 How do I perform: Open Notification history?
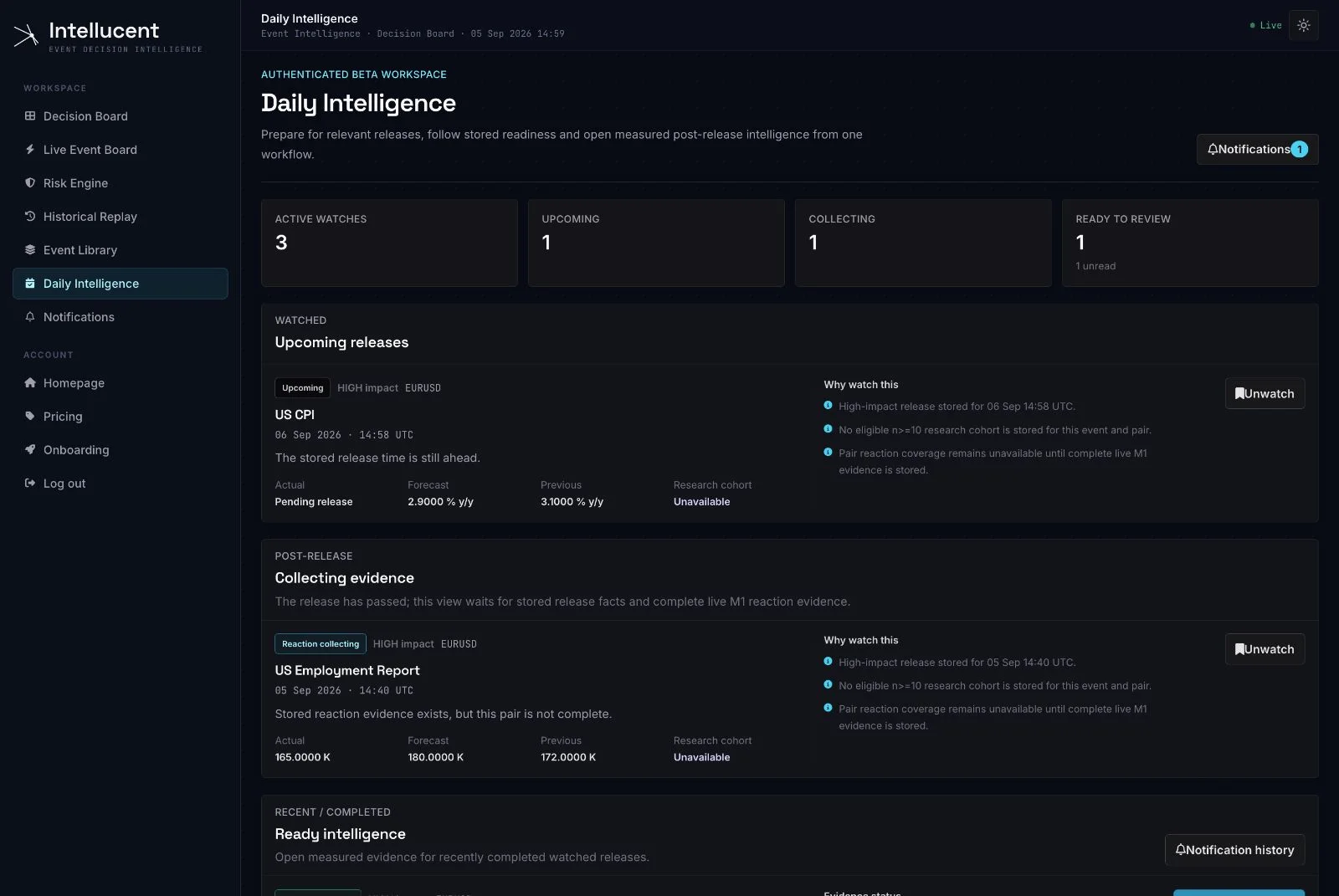1234,850
